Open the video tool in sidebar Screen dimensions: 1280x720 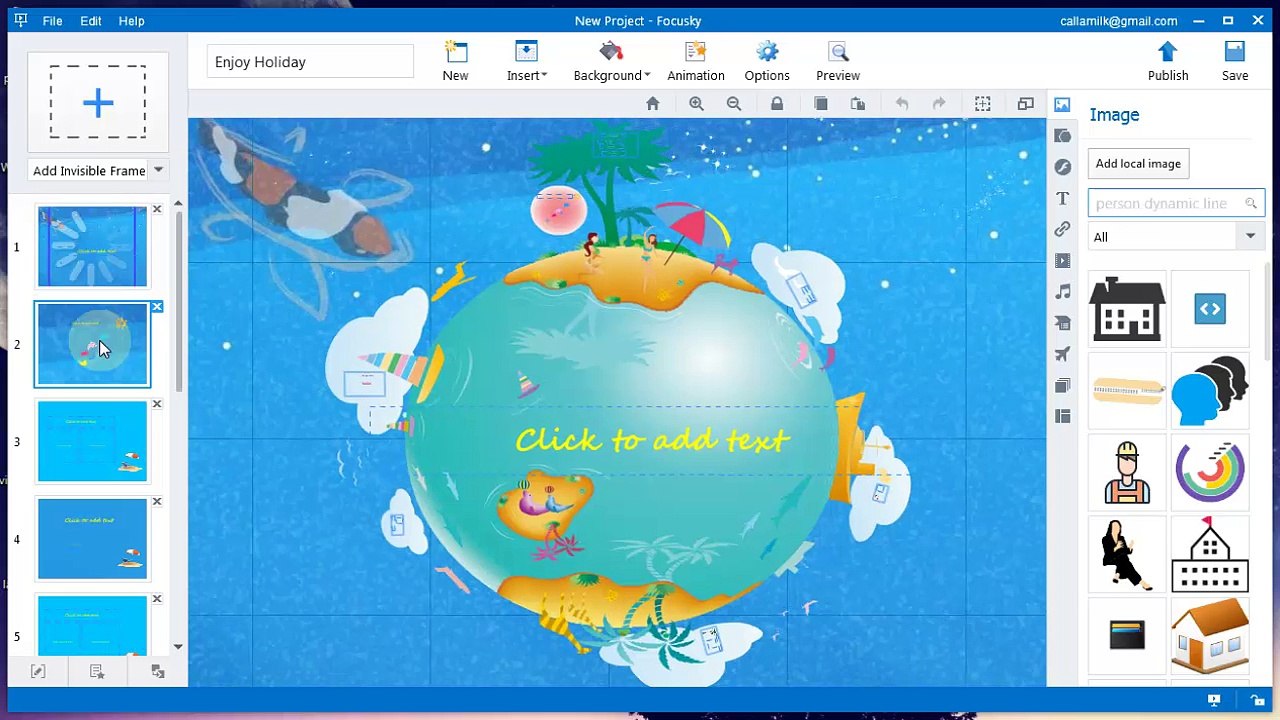(x=1062, y=261)
